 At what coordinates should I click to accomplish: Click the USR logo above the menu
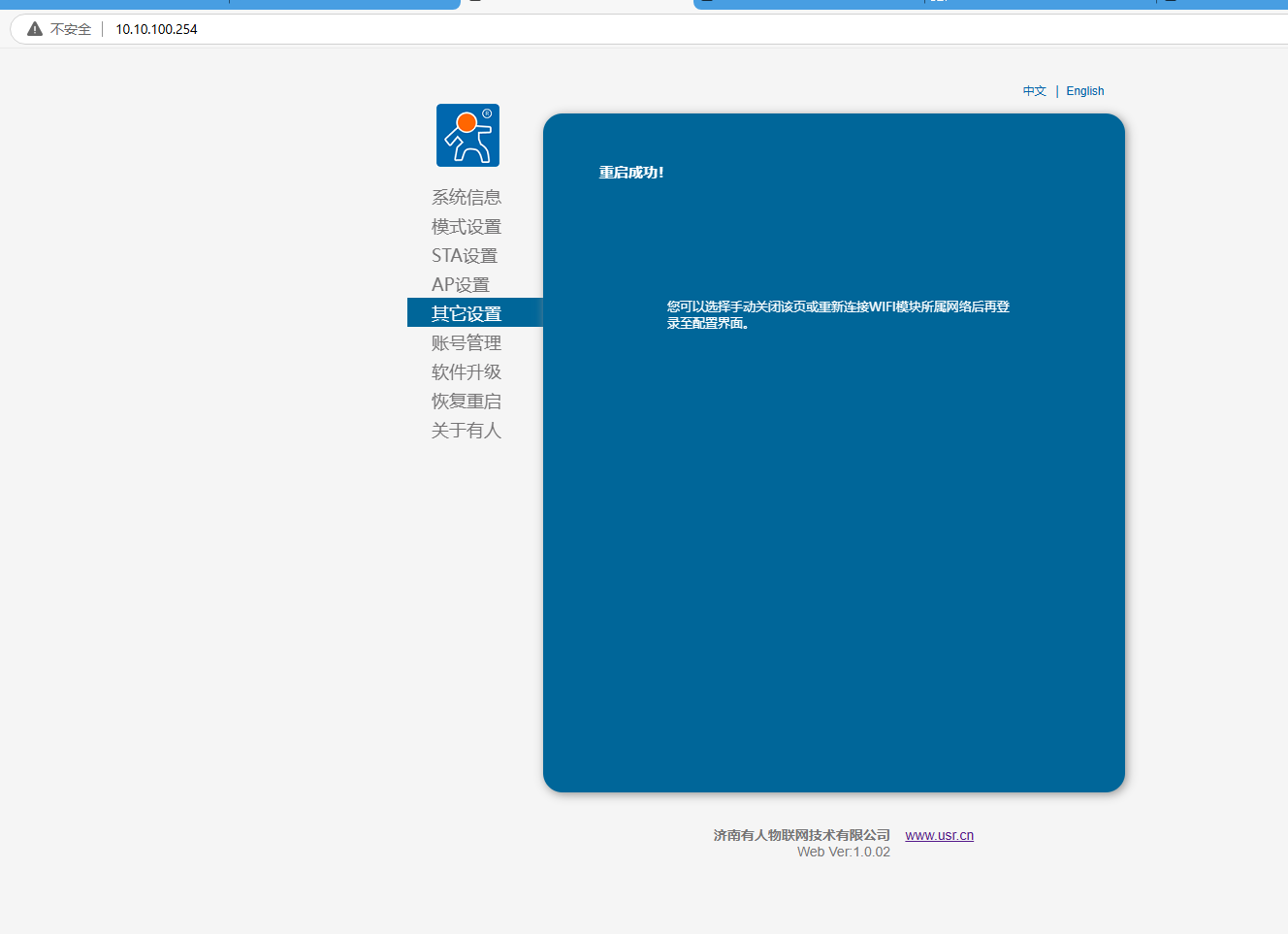click(467, 135)
